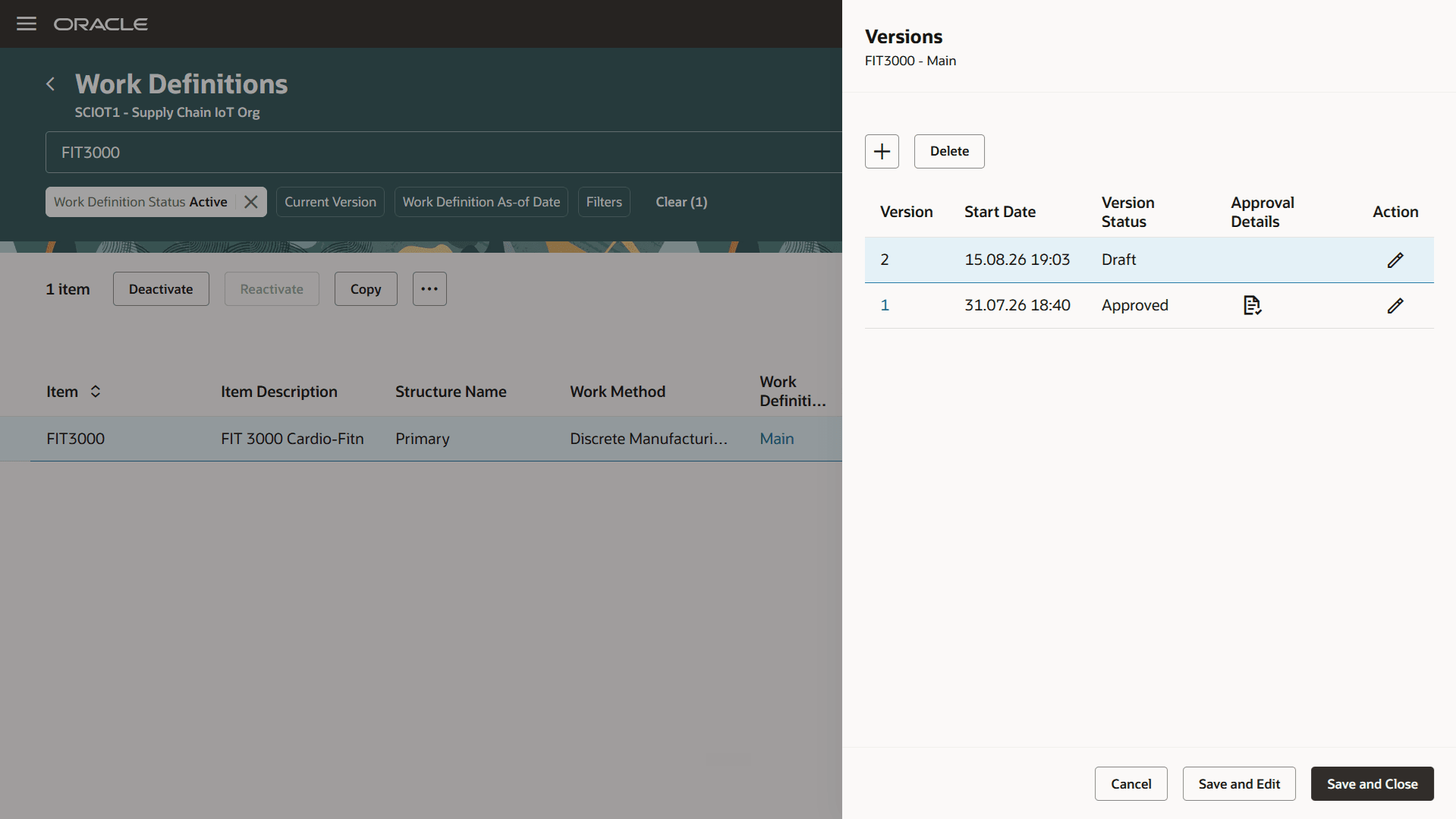The height and width of the screenshot is (819, 1456).
Task: Open the Work Definition As-of Date filter
Action: (481, 202)
